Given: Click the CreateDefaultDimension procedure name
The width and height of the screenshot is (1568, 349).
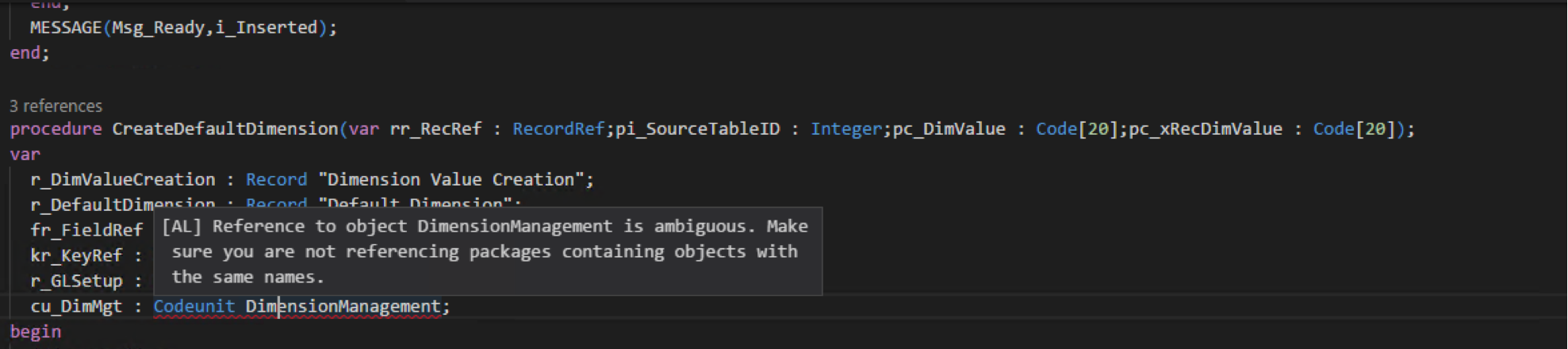Looking at the screenshot, I should click(225, 129).
